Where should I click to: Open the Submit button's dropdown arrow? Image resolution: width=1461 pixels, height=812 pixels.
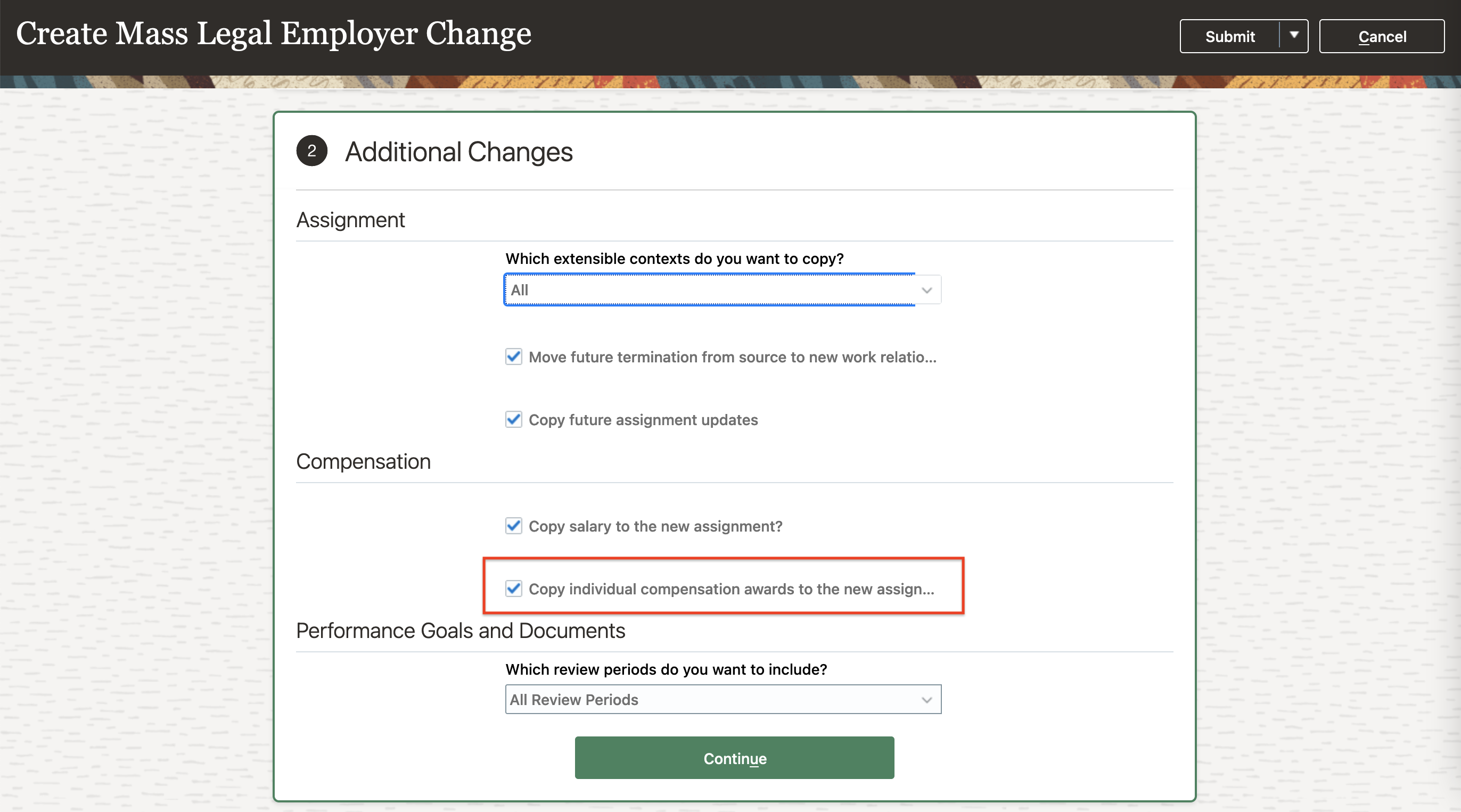click(1294, 36)
